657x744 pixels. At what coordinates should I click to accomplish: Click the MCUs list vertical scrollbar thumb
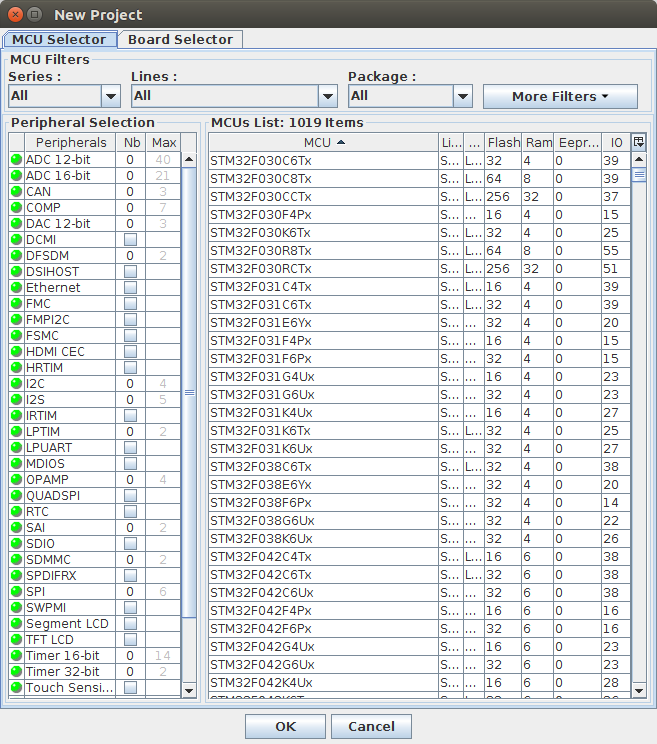point(639,174)
